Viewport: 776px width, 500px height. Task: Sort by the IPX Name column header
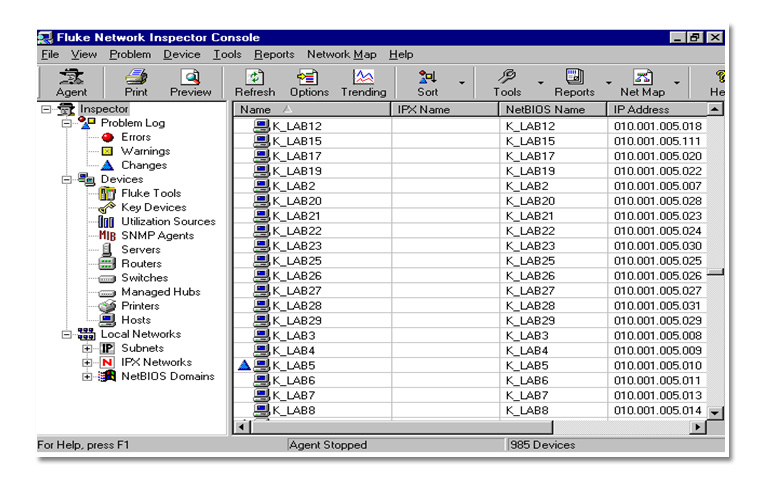[444, 109]
